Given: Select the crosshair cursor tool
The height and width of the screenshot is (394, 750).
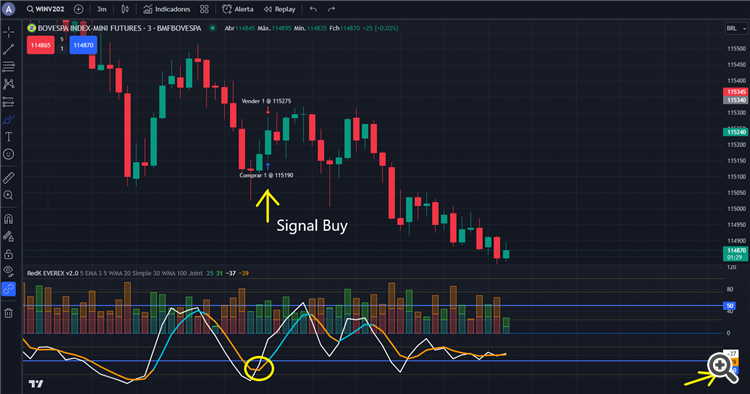Looking at the screenshot, I should [8, 32].
